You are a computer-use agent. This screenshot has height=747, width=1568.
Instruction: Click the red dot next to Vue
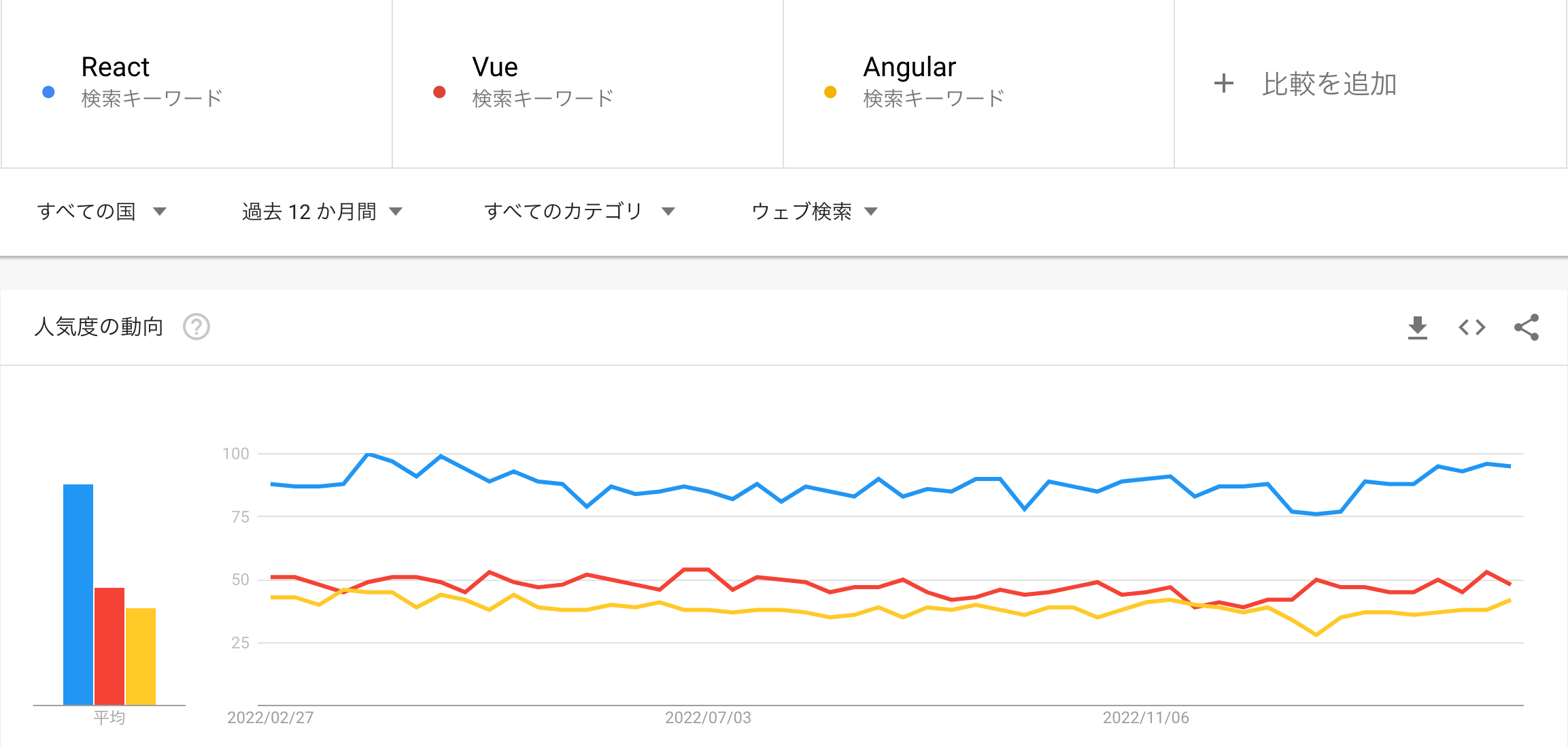(439, 92)
